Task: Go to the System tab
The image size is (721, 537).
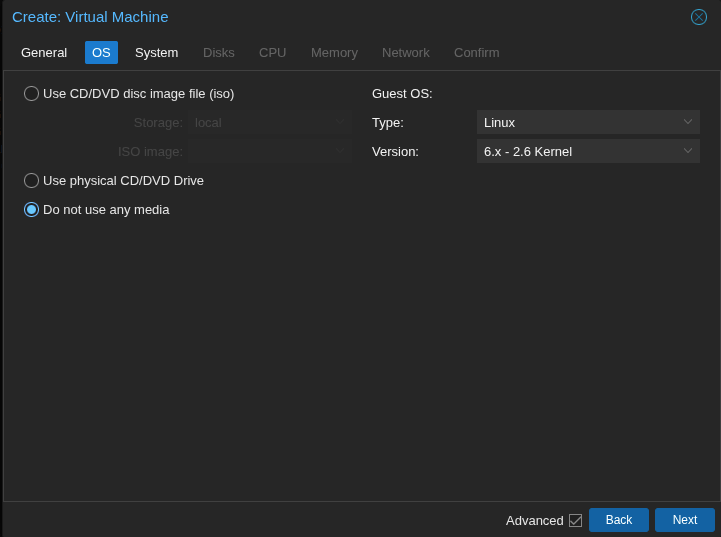Action: [156, 53]
